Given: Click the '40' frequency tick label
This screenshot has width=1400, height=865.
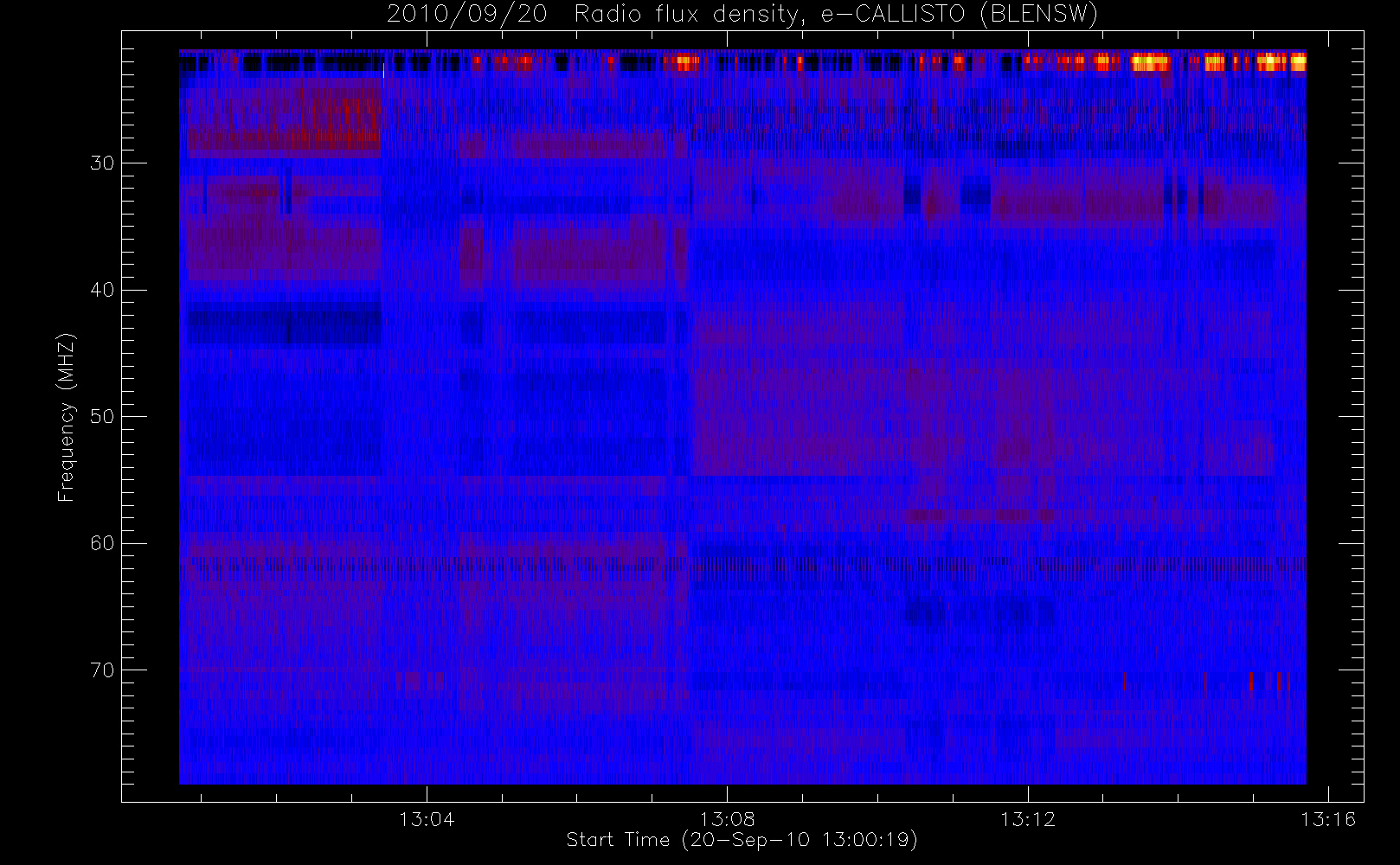Looking at the screenshot, I should point(102,290).
